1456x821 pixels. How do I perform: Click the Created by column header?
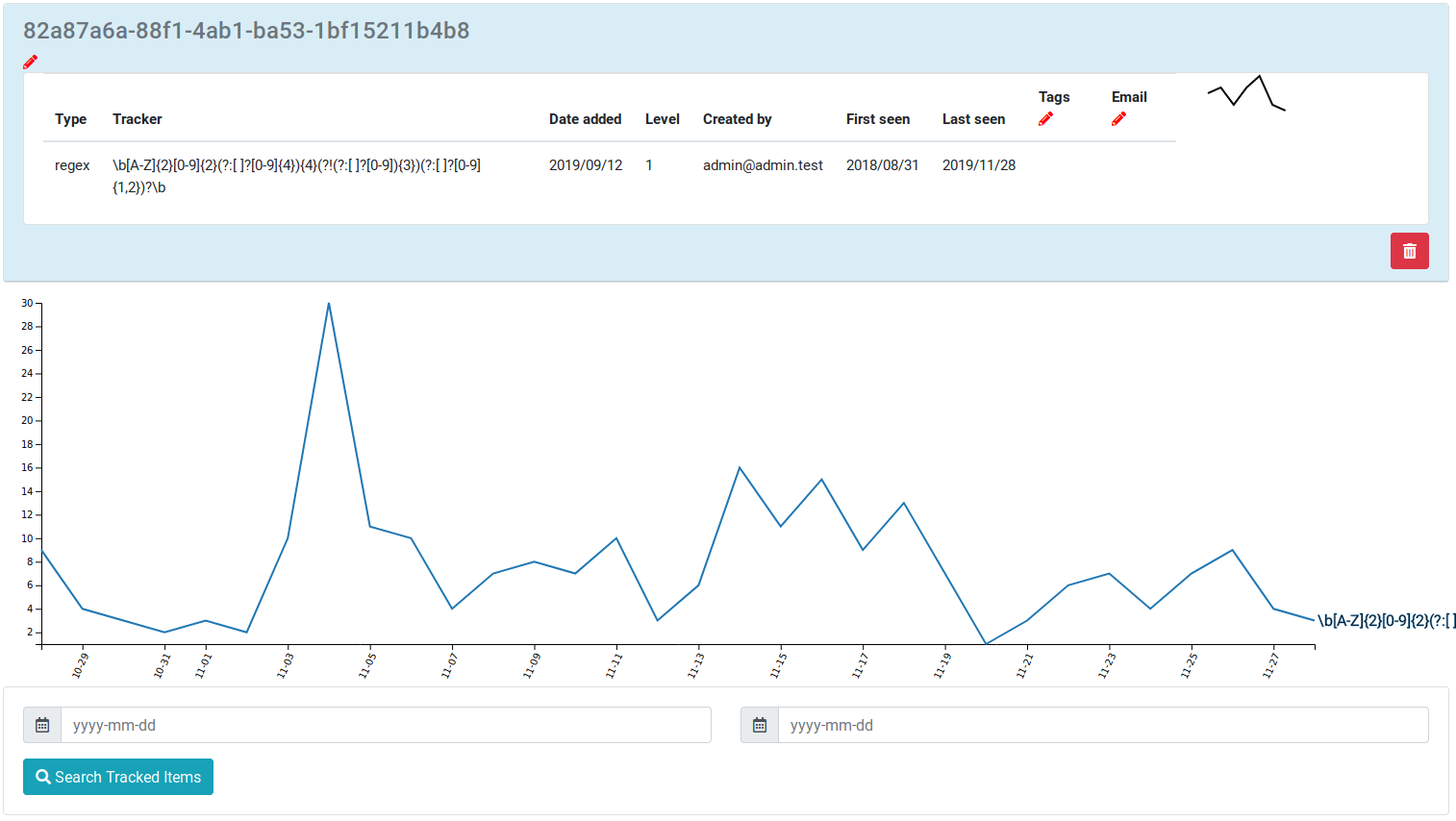tap(737, 119)
